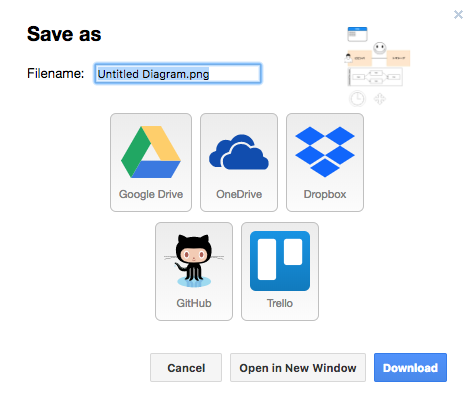This screenshot has width=474, height=396.
Task: Close the Save as dialog
Action: [458, 14]
